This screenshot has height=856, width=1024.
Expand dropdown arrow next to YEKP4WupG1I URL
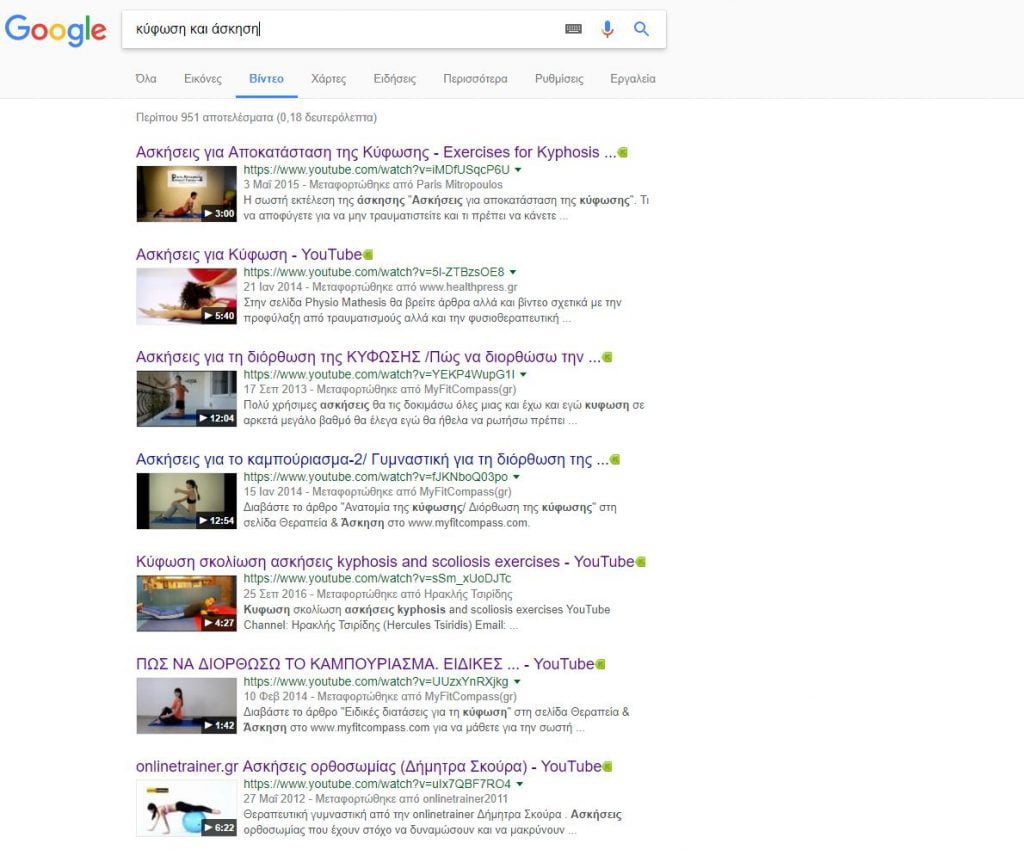pos(523,375)
